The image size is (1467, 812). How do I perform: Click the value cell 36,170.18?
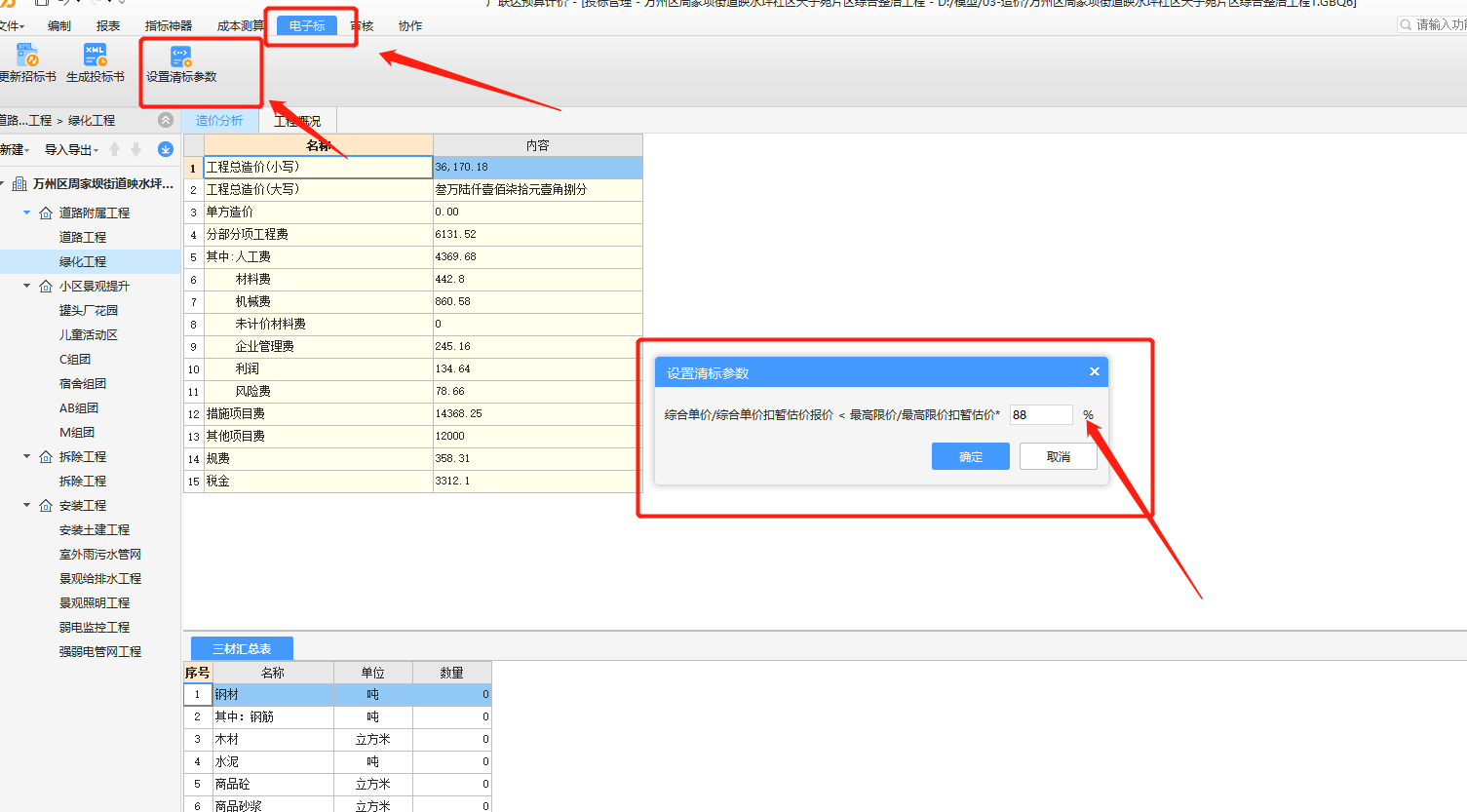click(x=538, y=167)
